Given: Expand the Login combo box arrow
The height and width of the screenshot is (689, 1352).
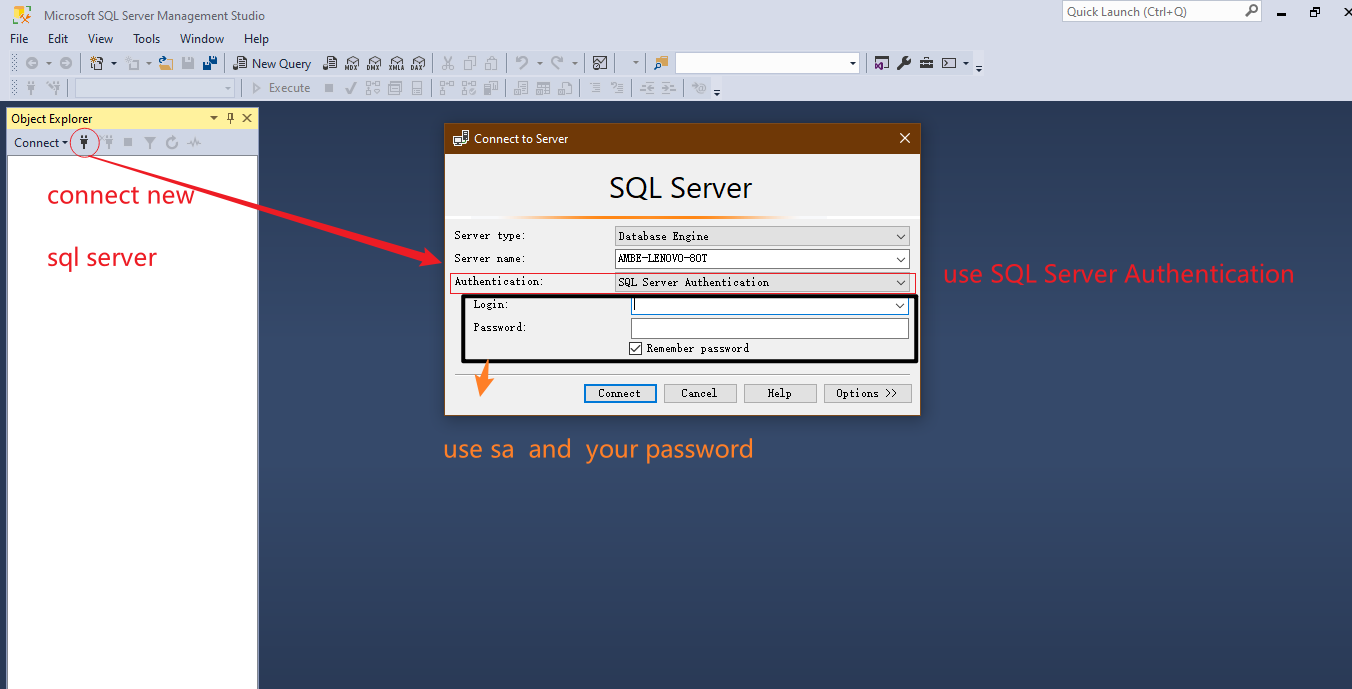Looking at the screenshot, I should coord(900,305).
